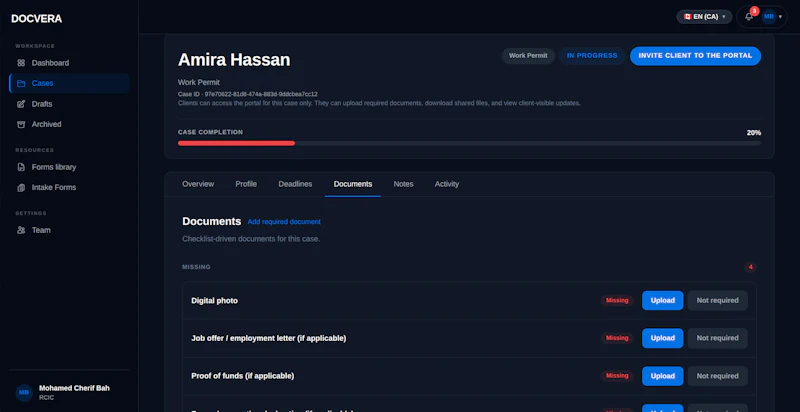This screenshot has height=412, width=800.
Task: Click the Case ID text
Action: (x=247, y=94)
